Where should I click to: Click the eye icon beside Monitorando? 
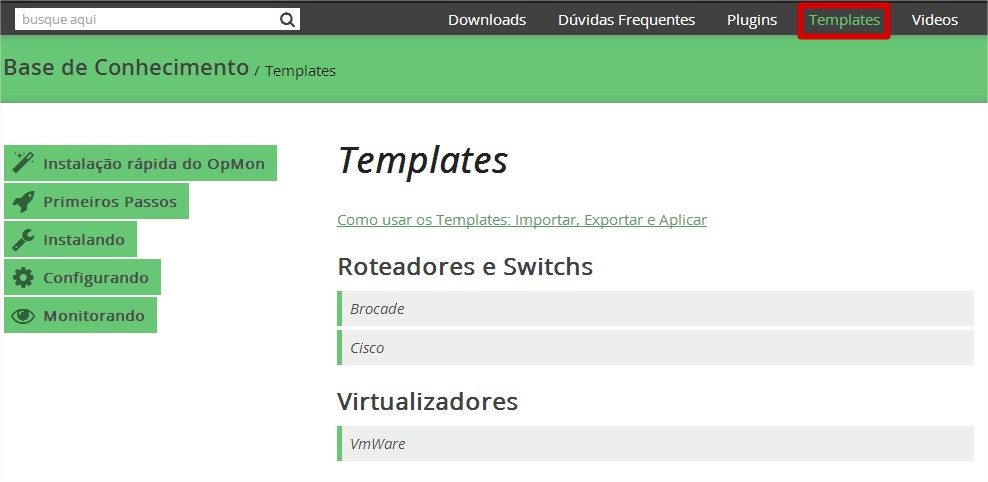(x=23, y=316)
